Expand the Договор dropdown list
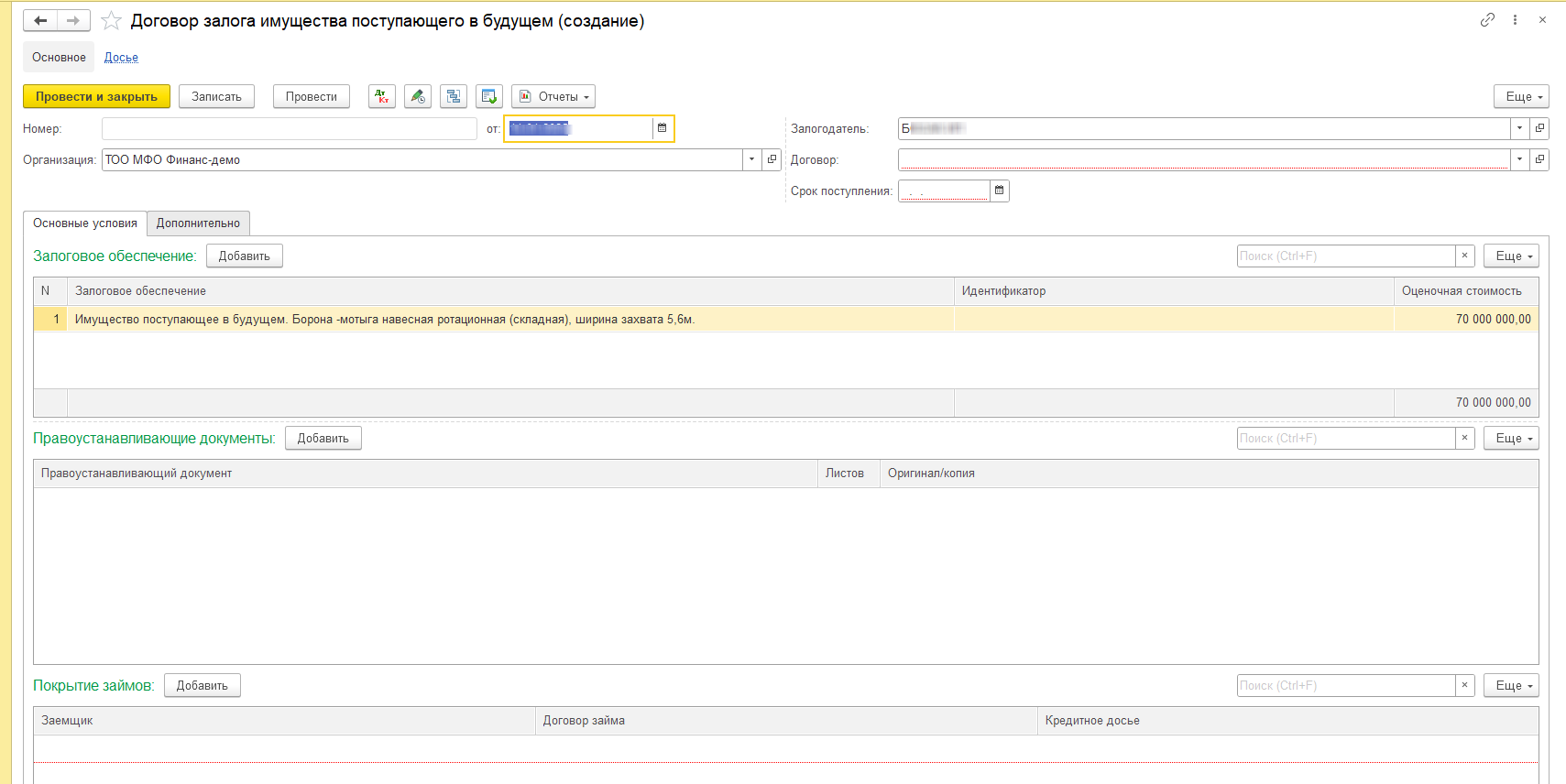Viewport: 1566px width, 784px height. pos(1519,159)
